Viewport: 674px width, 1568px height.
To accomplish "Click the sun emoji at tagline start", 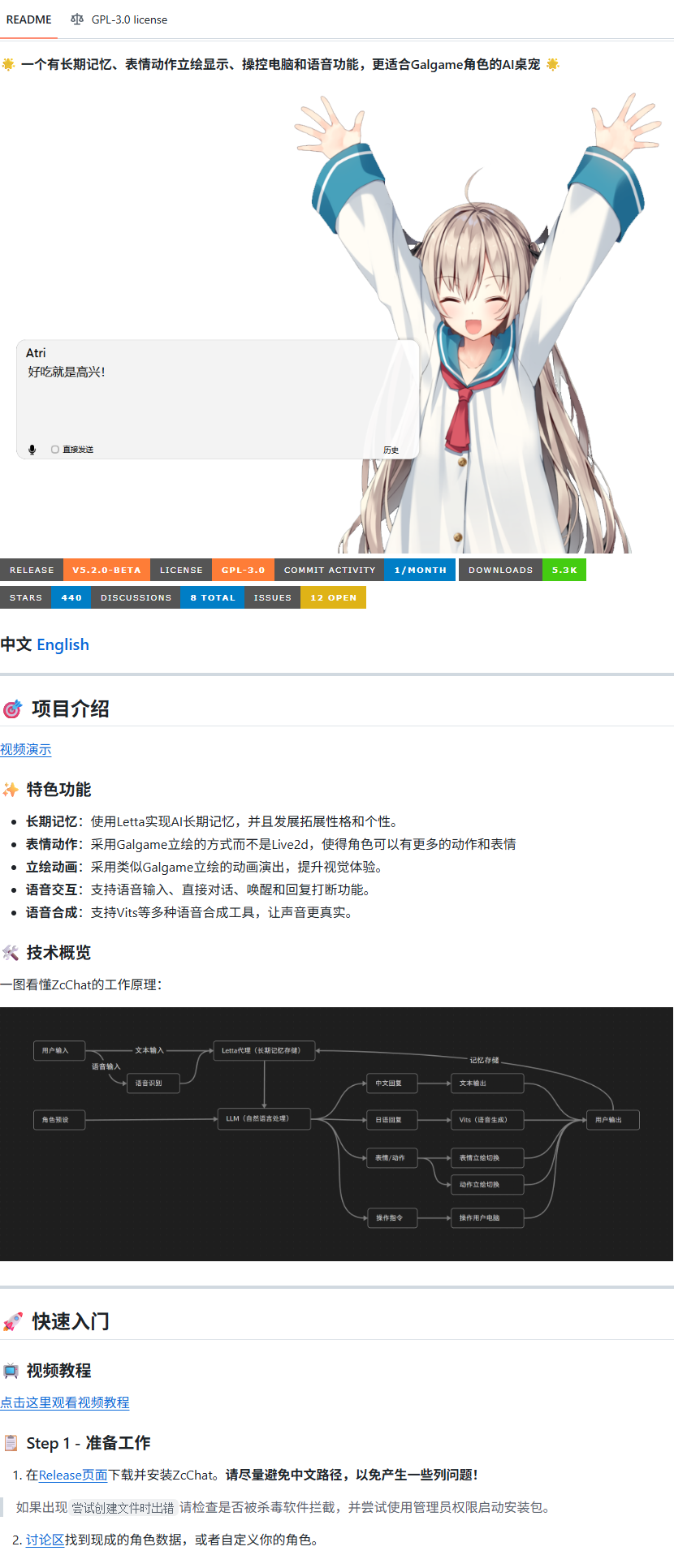I will pos(8,64).
